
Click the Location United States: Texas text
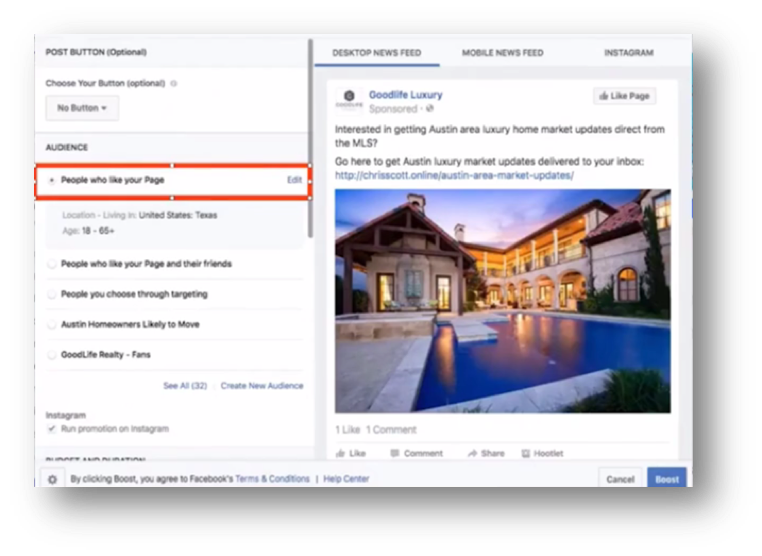pos(139,215)
